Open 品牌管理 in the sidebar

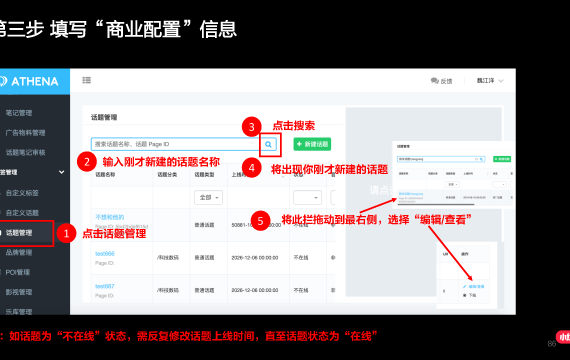pyautogui.click(x=19, y=252)
